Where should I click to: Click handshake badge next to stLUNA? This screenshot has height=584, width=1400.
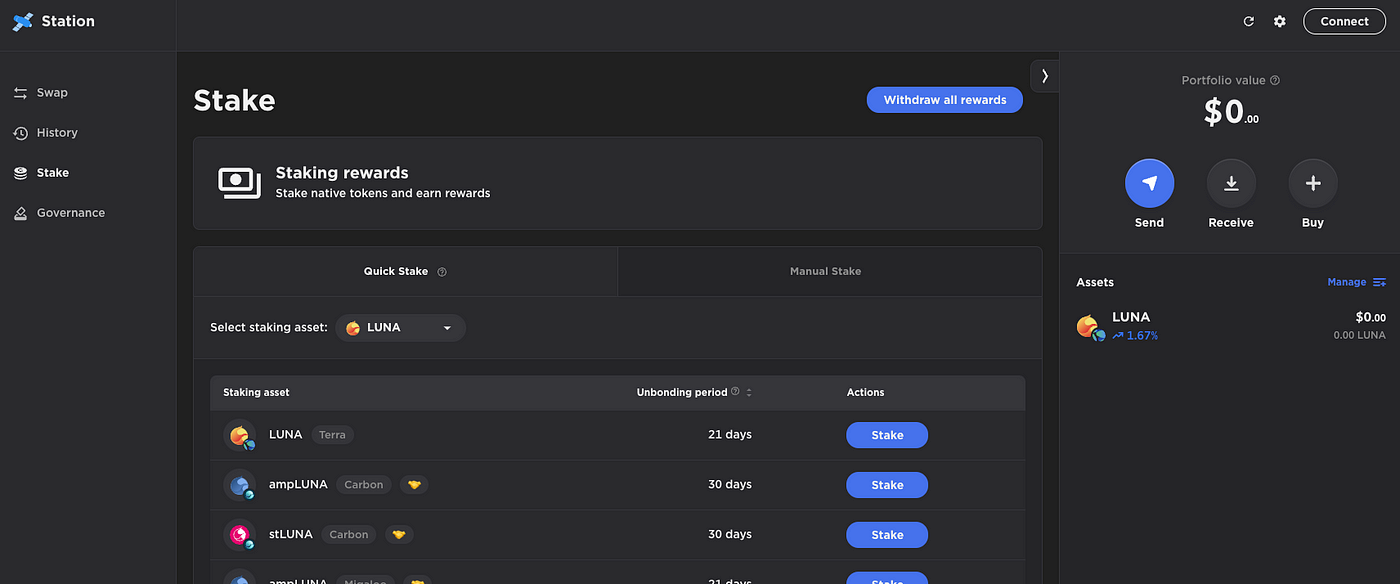pos(399,535)
